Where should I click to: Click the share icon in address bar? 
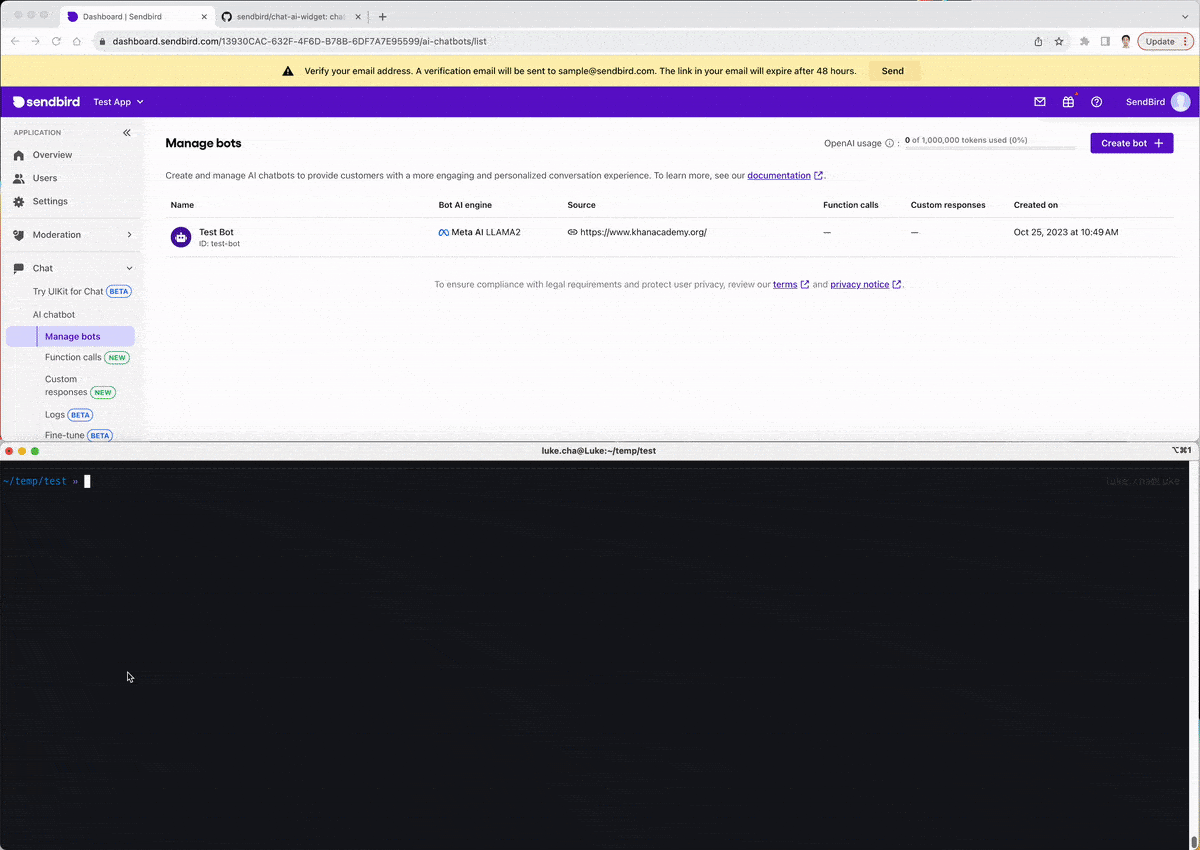[x=1038, y=41]
